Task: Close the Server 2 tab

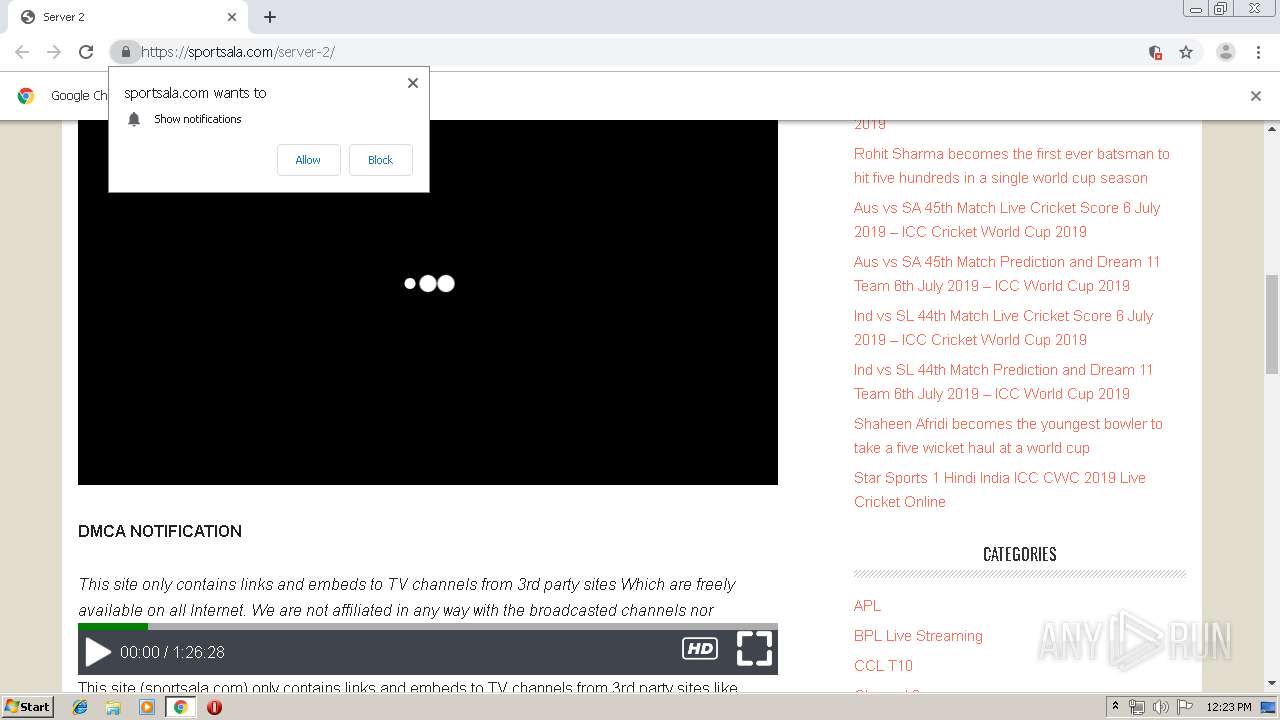Action: [x=232, y=17]
